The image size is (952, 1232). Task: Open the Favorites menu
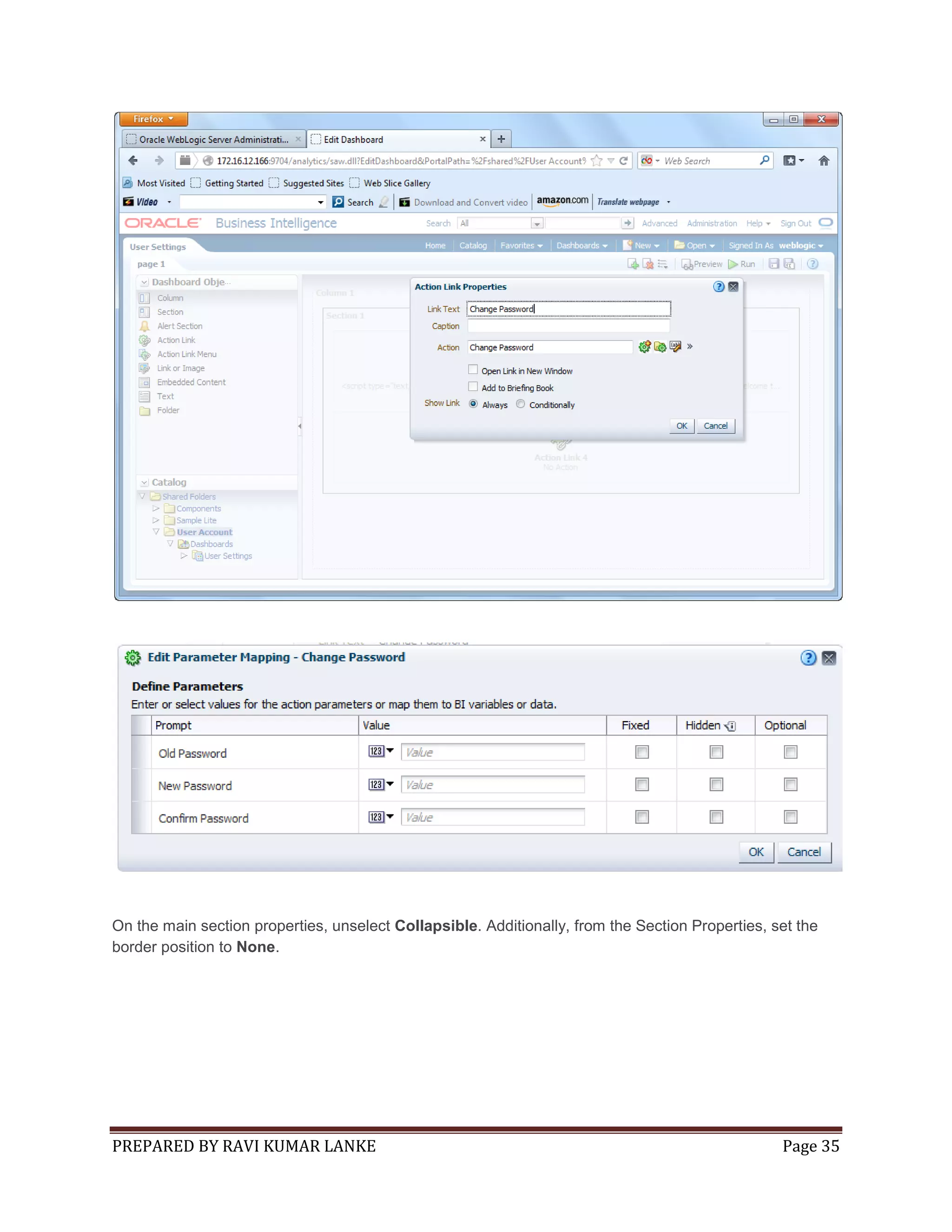click(x=521, y=245)
